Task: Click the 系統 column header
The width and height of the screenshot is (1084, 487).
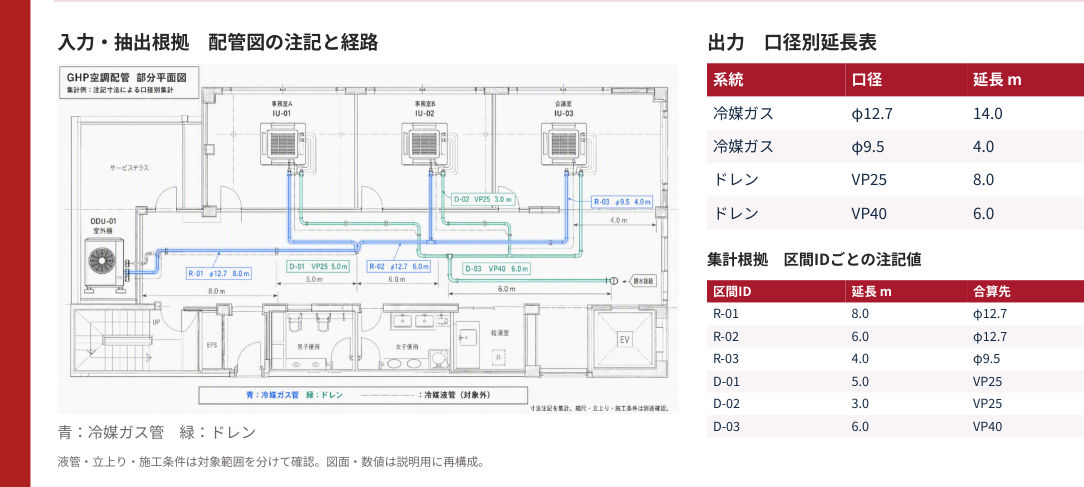Action: (728, 80)
